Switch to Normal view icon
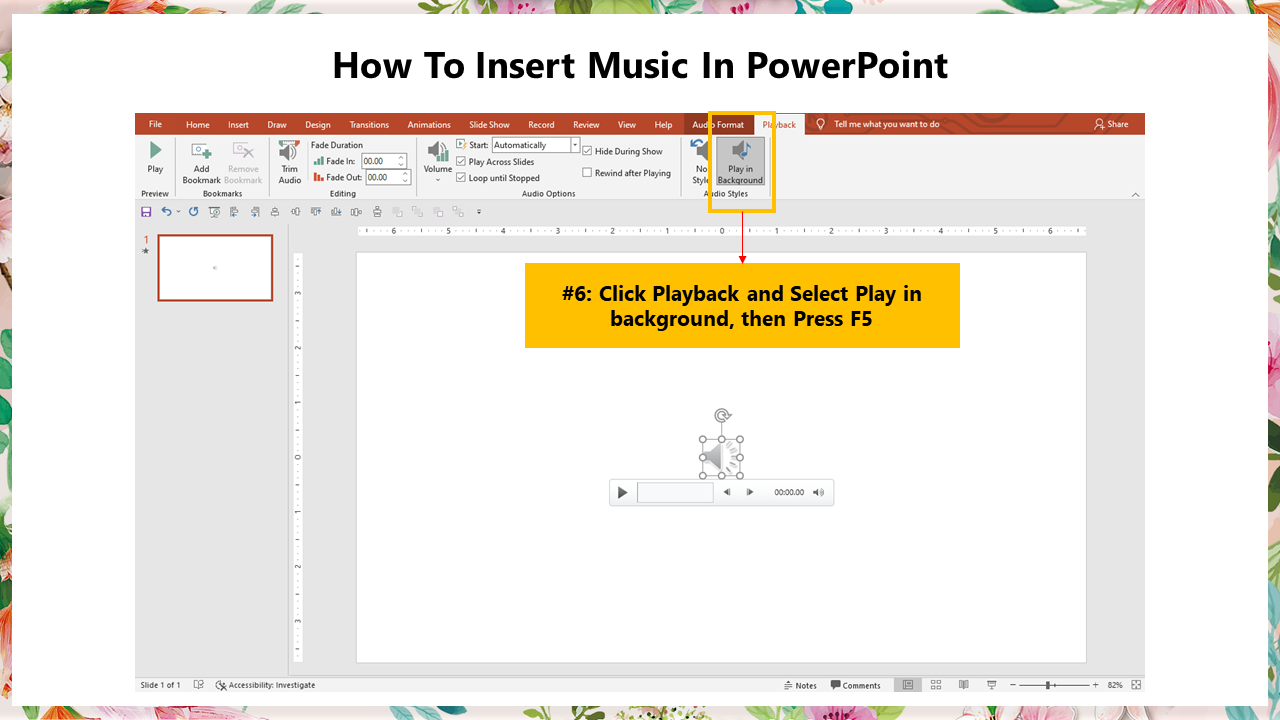The image size is (1280, 720). click(x=908, y=685)
